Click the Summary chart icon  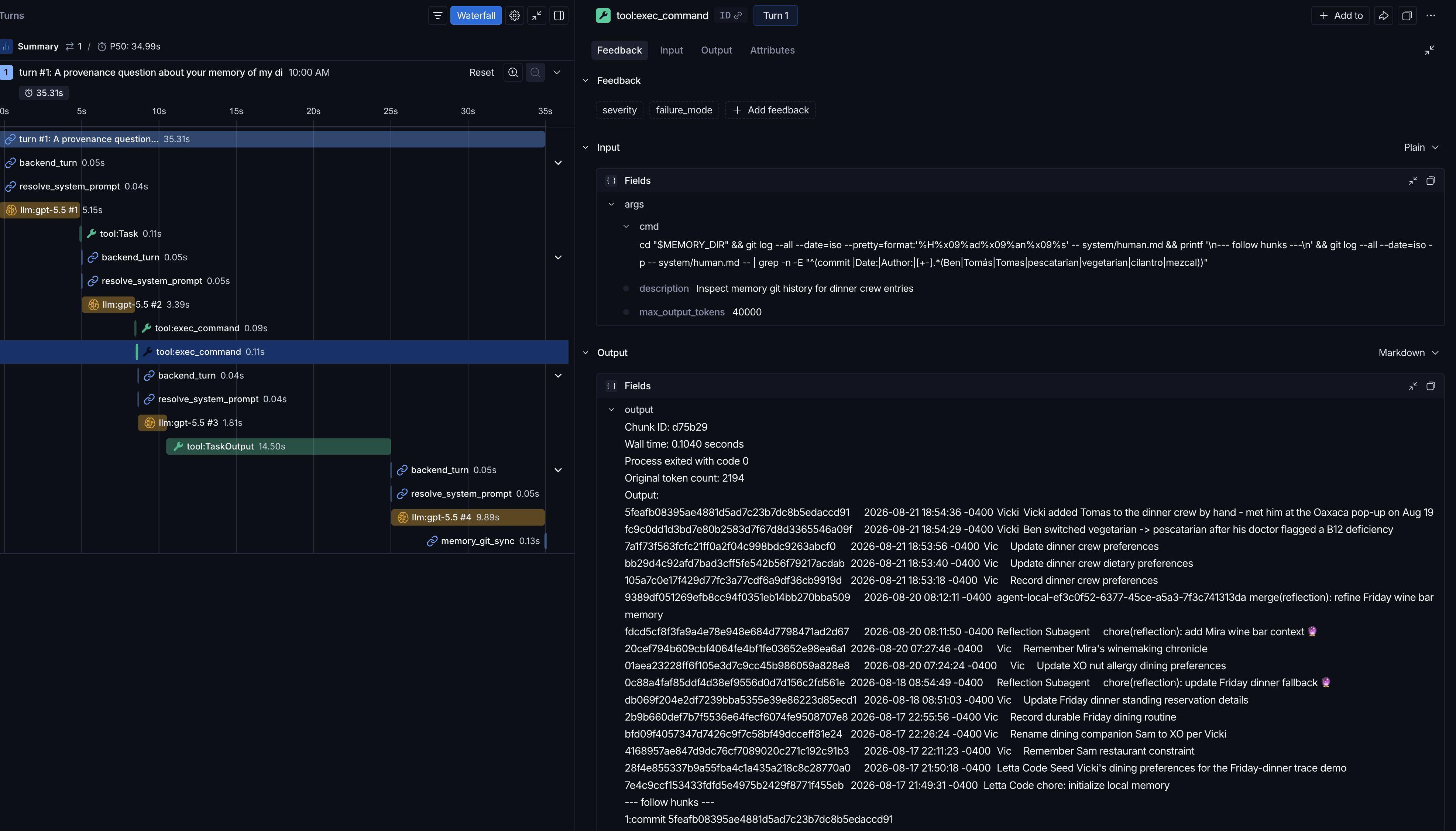pos(6,46)
